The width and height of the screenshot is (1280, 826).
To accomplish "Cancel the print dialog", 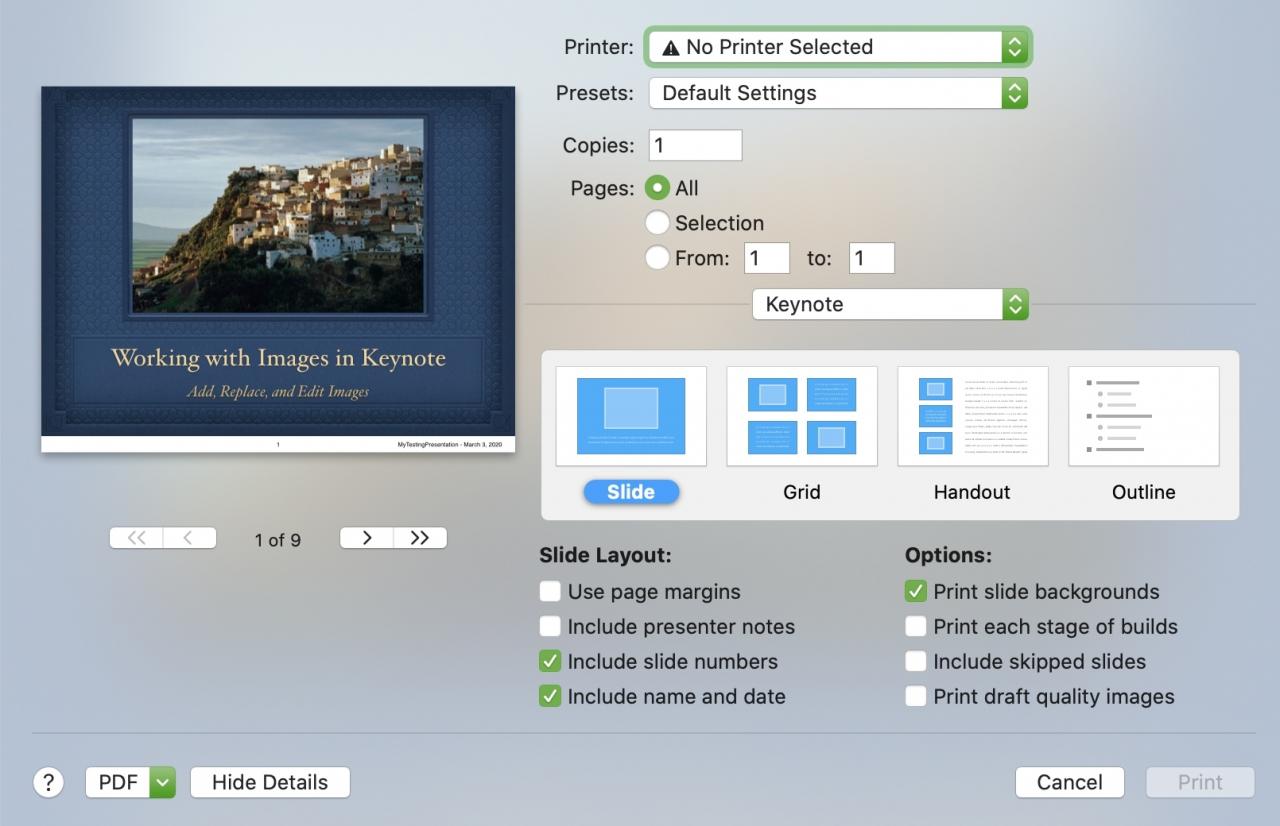I will point(1070,782).
